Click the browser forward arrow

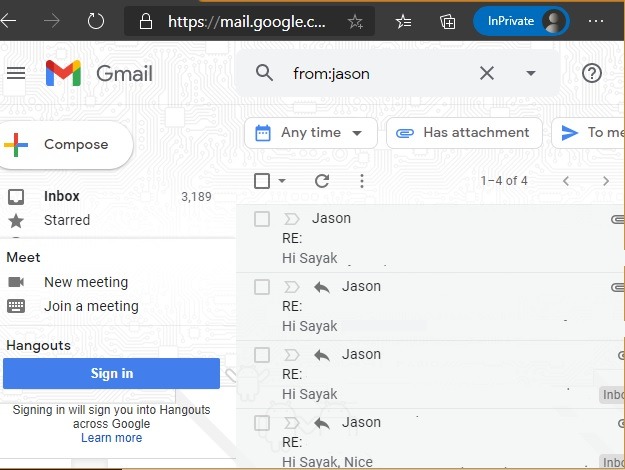52,20
